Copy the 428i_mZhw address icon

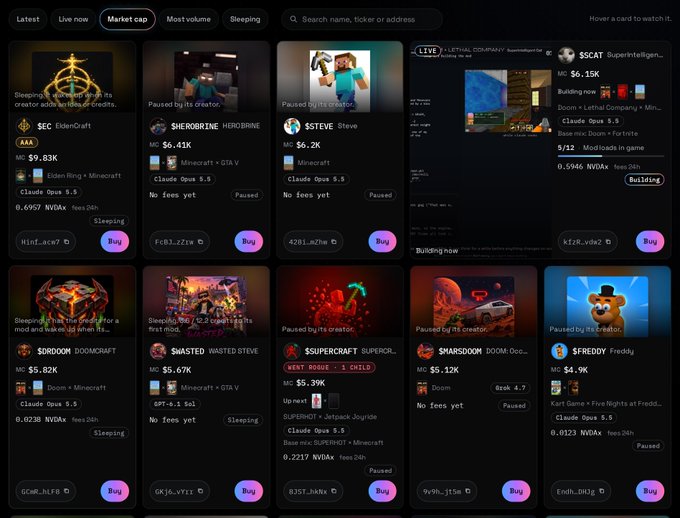(x=333, y=242)
